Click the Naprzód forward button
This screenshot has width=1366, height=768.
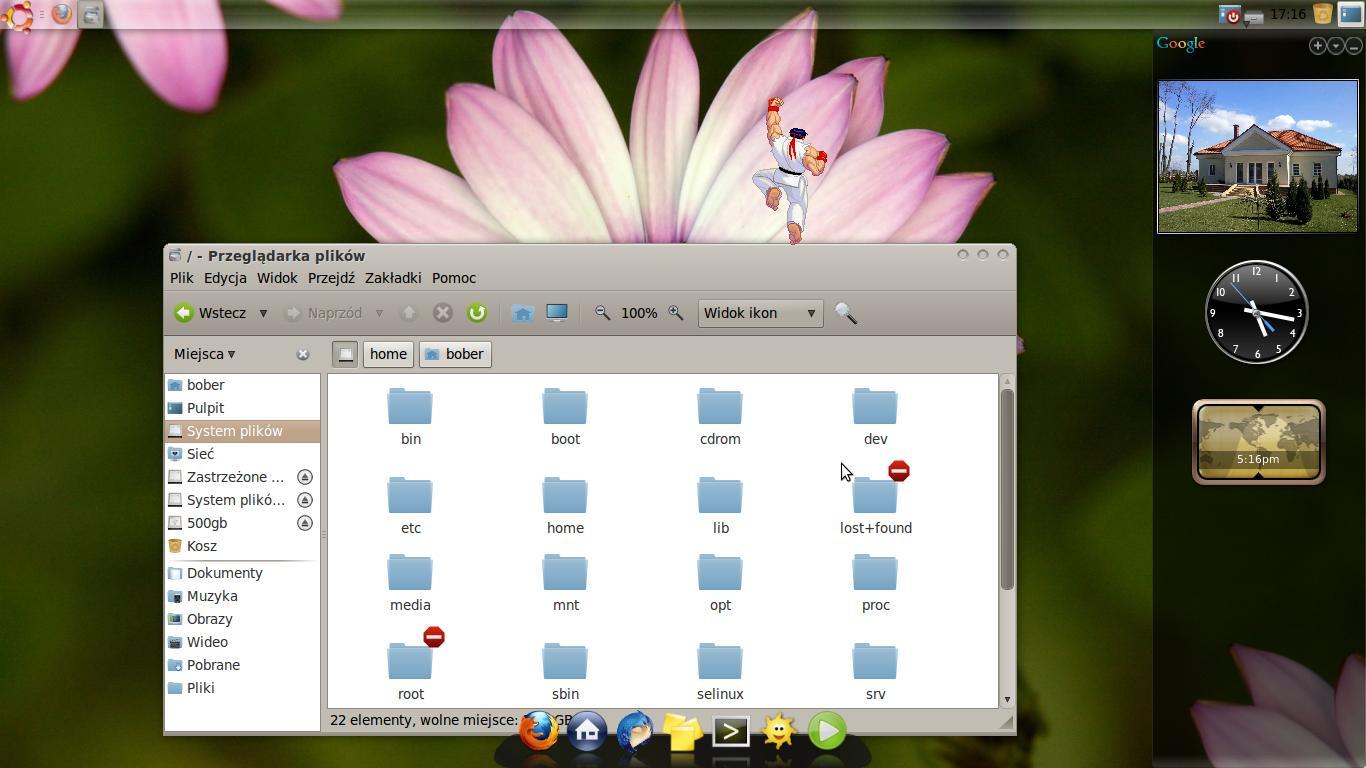tap(323, 313)
